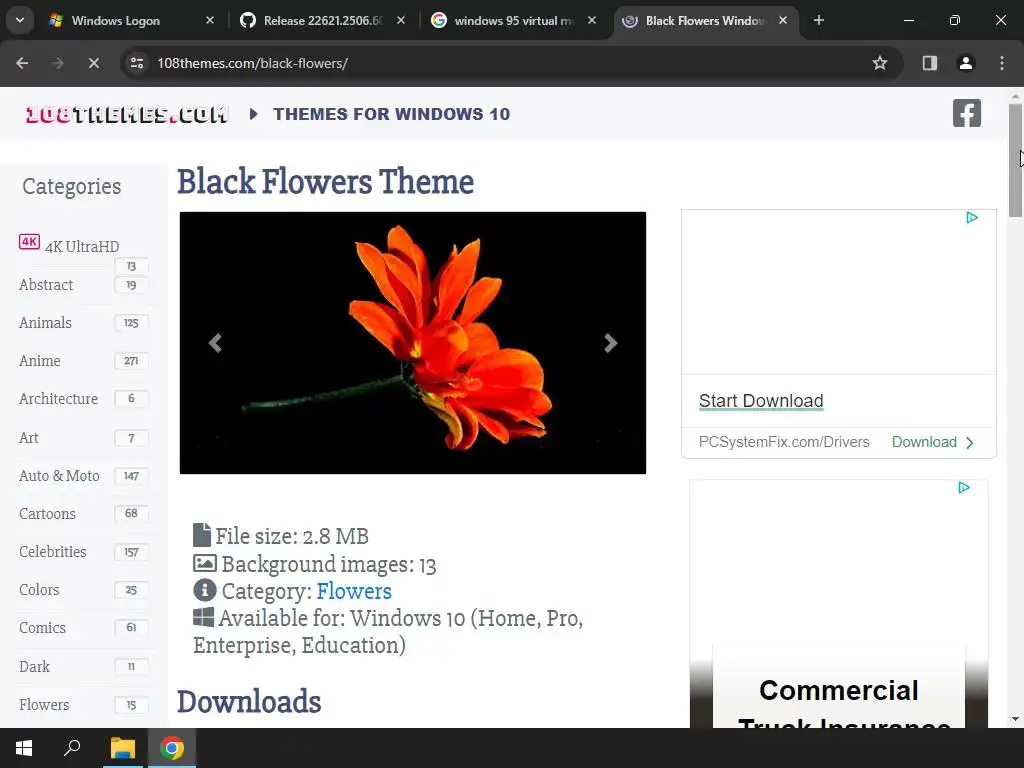
Task: Click the Start Download ad link
Action: point(761,401)
